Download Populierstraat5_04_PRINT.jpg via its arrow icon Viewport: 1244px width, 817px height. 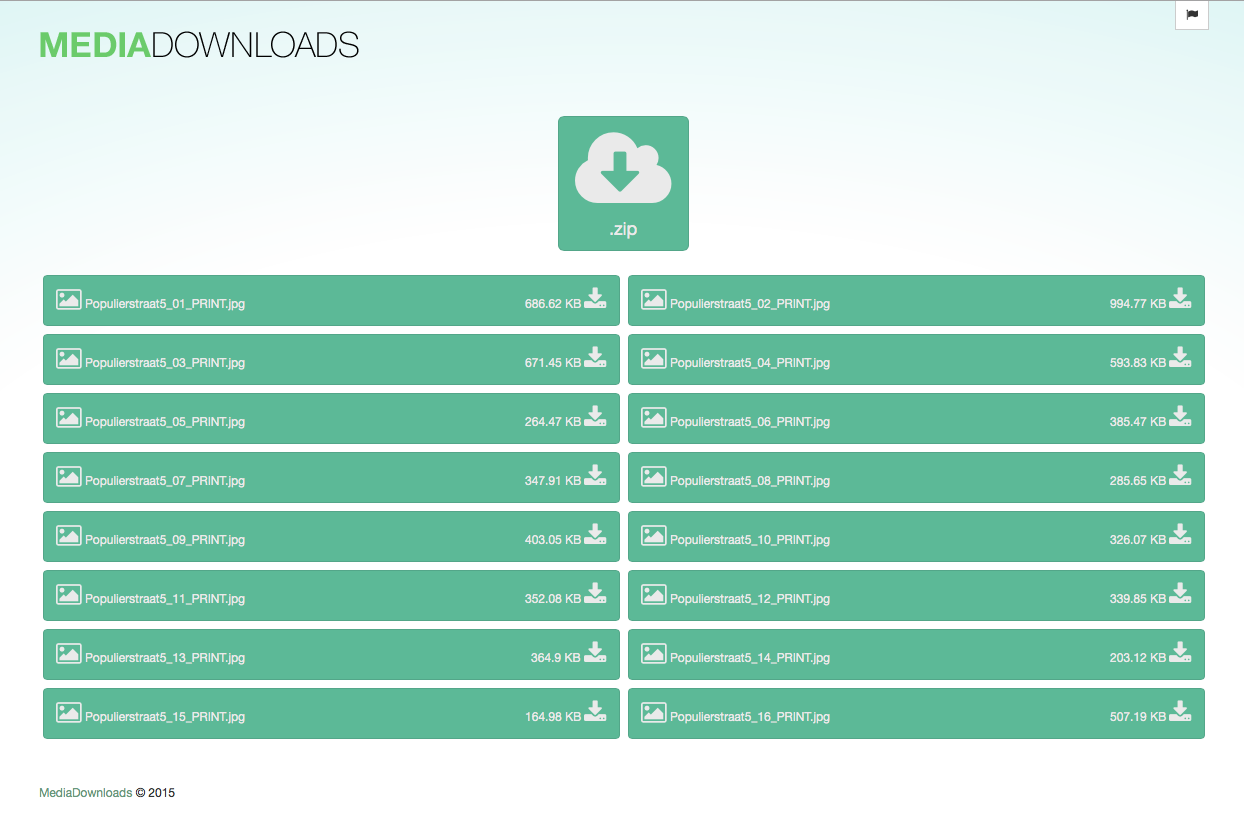(x=1180, y=358)
